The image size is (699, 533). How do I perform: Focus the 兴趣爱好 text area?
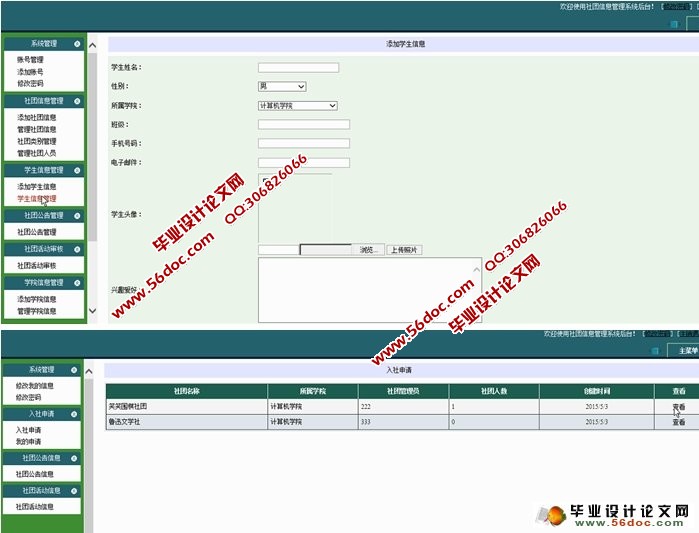(370, 290)
